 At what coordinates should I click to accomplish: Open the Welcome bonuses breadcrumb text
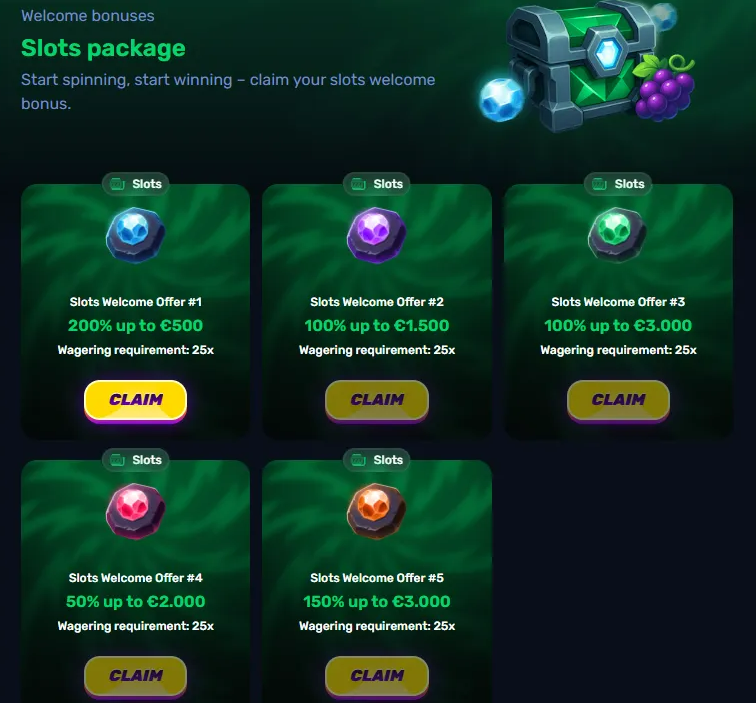pos(88,15)
